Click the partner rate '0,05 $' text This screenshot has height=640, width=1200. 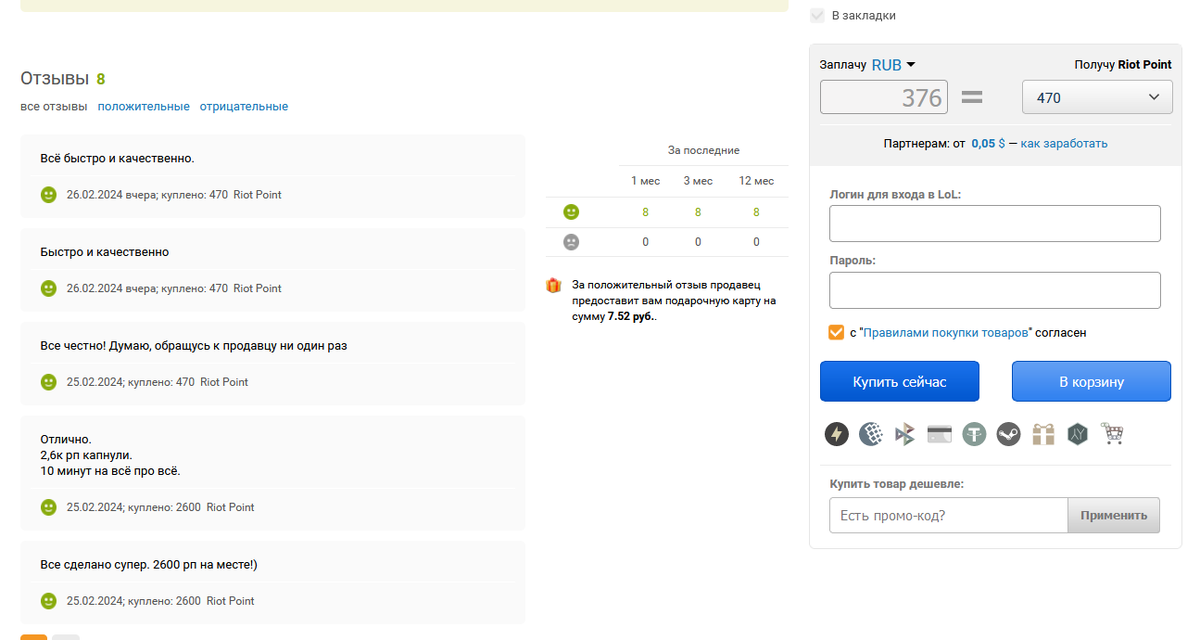(988, 143)
